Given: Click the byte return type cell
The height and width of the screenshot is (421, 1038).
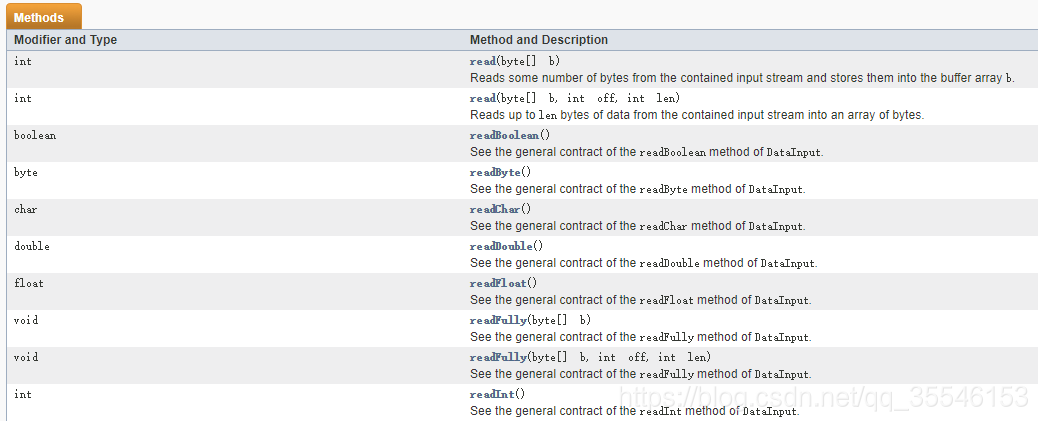Looking at the screenshot, I should click(x=26, y=172).
